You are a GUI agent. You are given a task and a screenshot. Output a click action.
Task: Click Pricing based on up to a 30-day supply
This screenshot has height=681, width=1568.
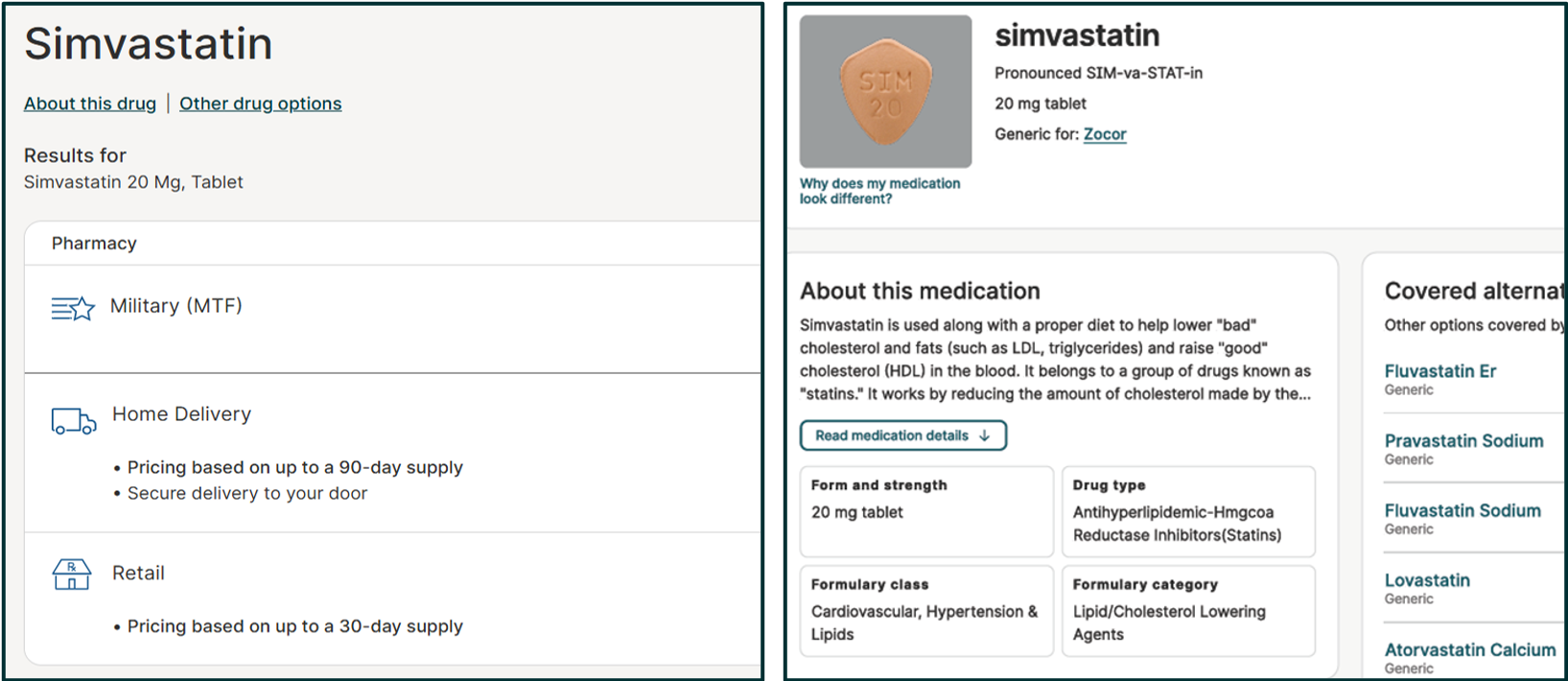pyautogui.click(x=295, y=627)
